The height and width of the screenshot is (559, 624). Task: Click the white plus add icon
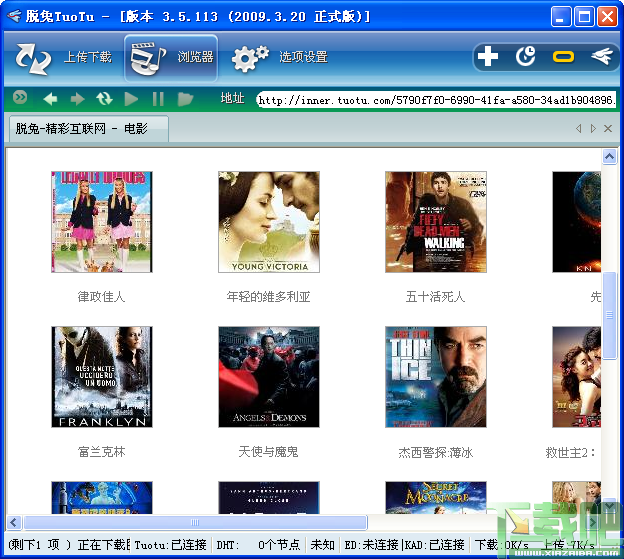pyautogui.click(x=488, y=56)
